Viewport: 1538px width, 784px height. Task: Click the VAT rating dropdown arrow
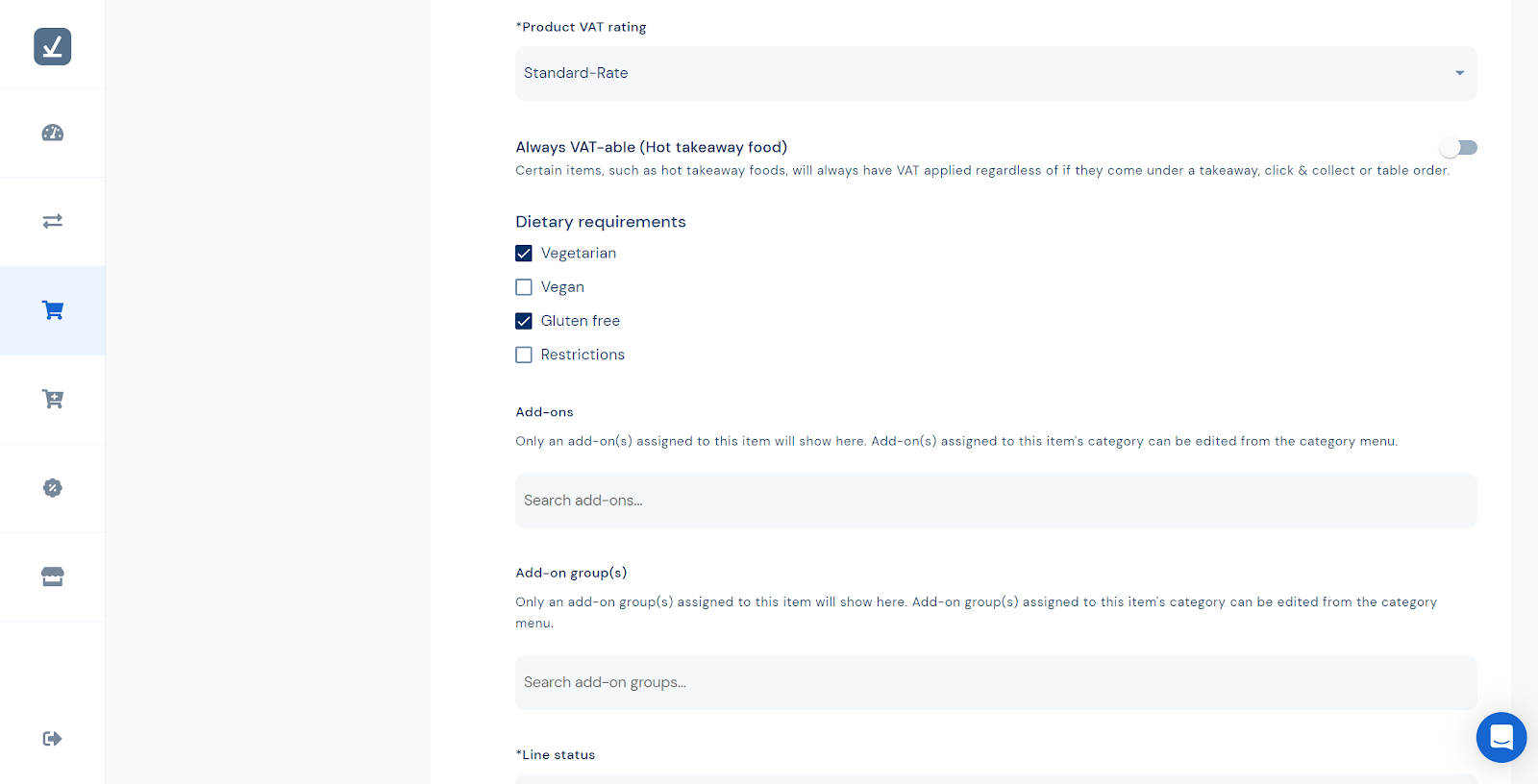pyautogui.click(x=1459, y=73)
